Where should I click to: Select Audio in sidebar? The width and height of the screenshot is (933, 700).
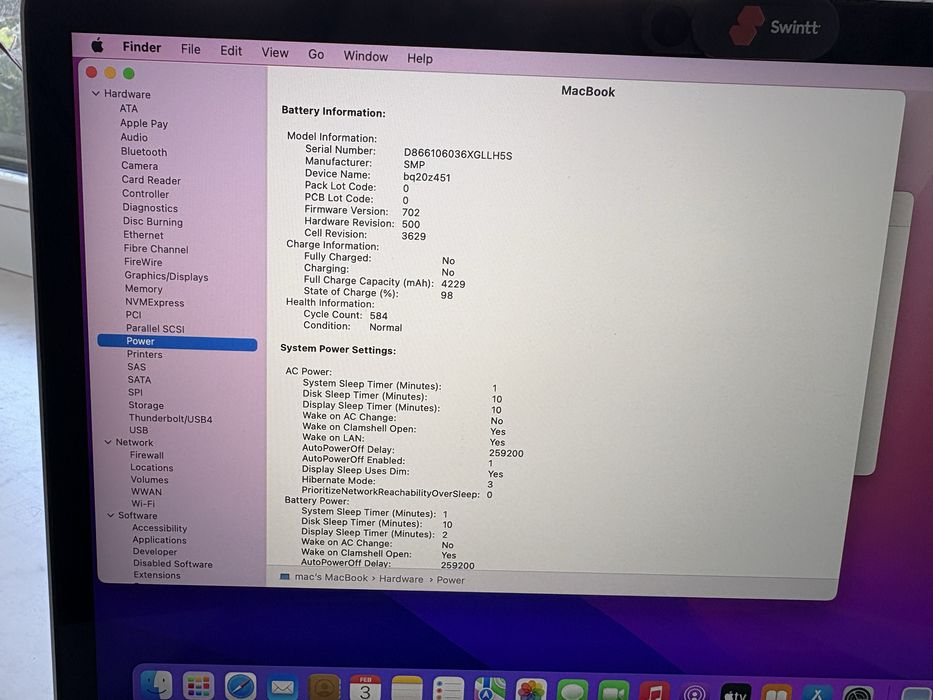pyautogui.click(x=134, y=137)
